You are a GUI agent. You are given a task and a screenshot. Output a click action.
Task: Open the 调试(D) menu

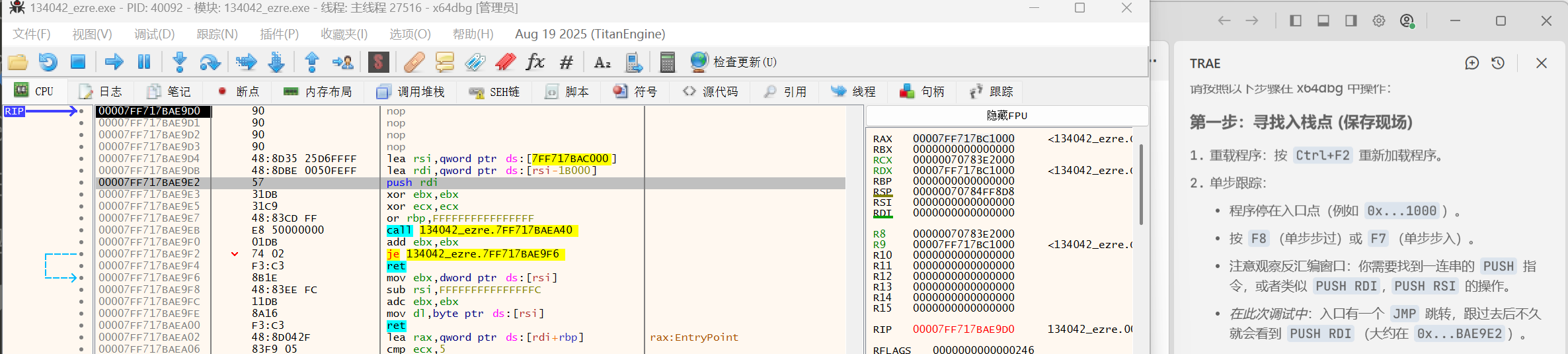coord(154,34)
